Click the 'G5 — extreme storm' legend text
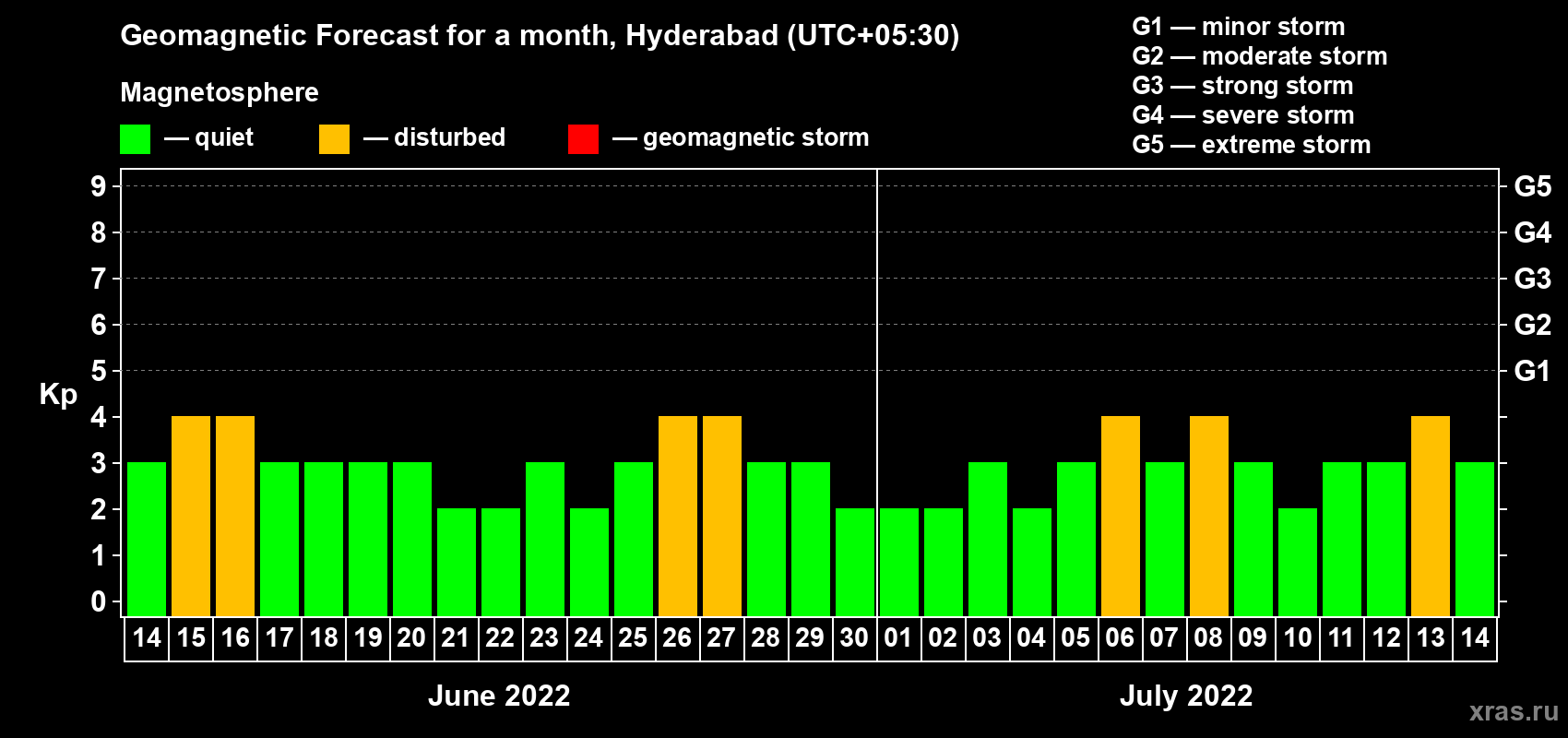The height and width of the screenshot is (738, 1568). 1252,145
